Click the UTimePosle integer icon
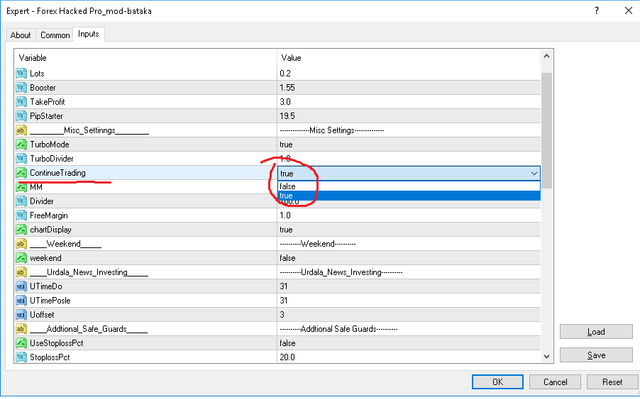The height and width of the screenshot is (399, 640). tap(21, 301)
